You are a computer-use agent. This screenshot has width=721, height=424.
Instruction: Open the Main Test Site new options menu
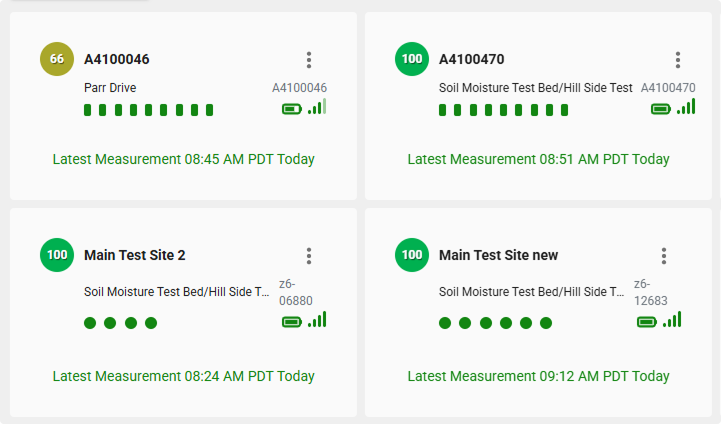click(x=664, y=256)
